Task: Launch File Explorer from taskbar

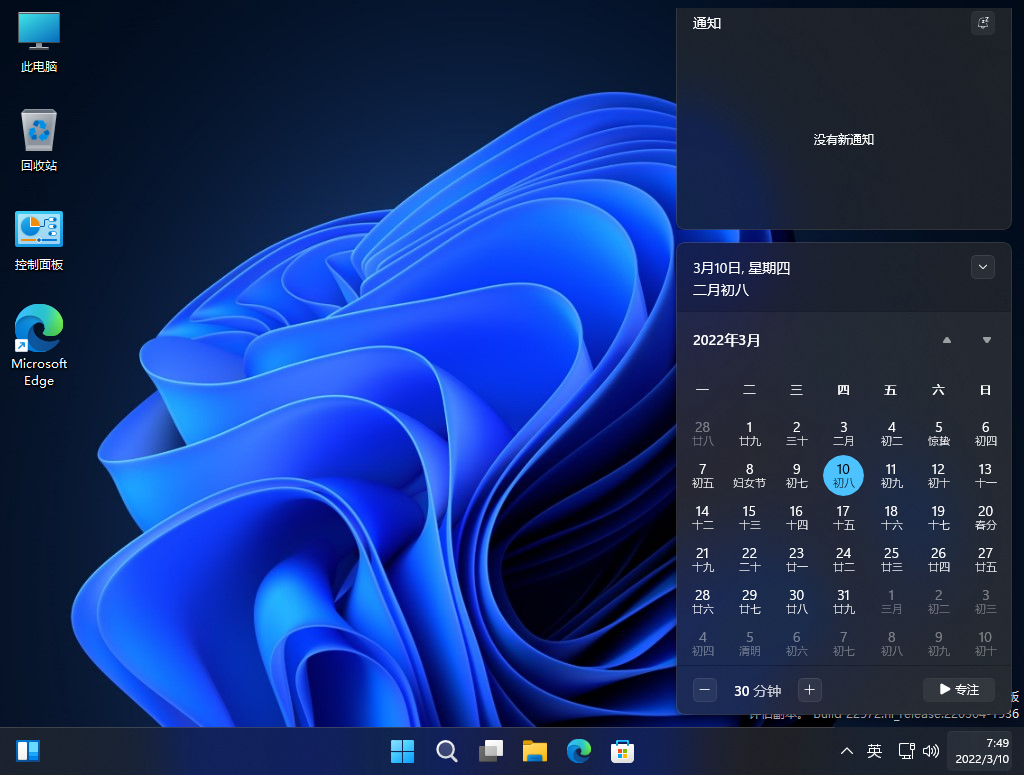Action: (x=535, y=750)
